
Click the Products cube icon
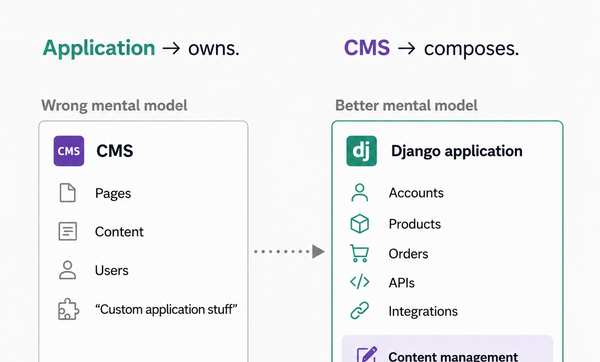[360, 223]
